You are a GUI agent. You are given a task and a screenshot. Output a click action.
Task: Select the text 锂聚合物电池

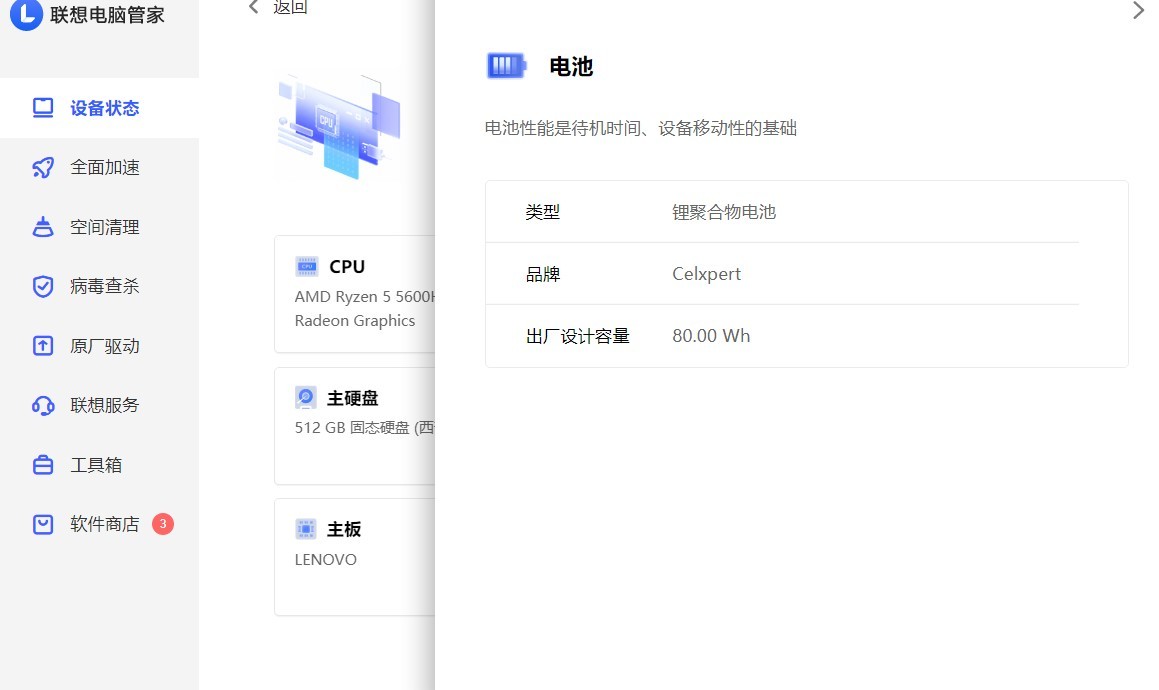724,212
